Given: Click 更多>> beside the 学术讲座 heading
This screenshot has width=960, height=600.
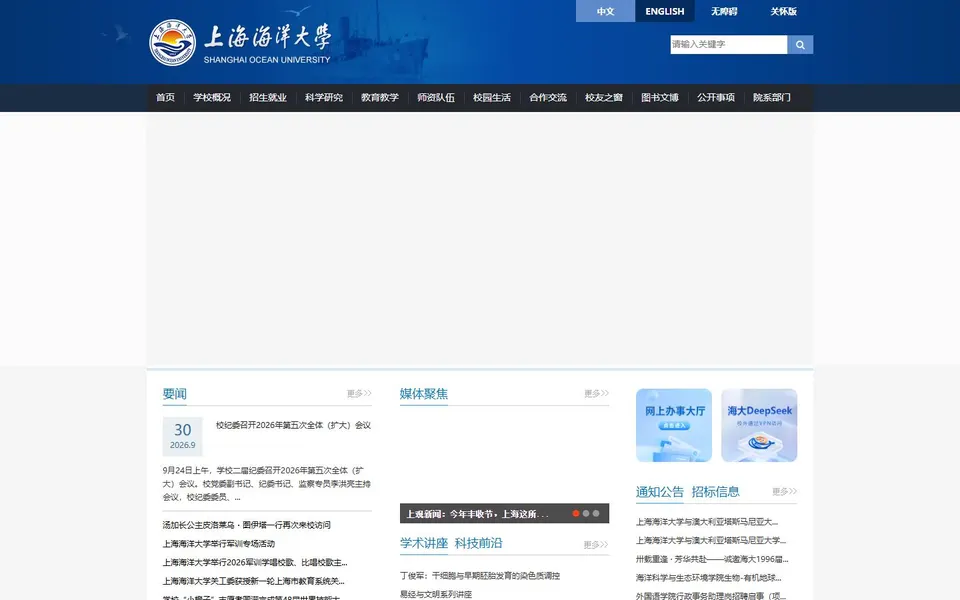Looking at the screenshot, I should point(596,545).
